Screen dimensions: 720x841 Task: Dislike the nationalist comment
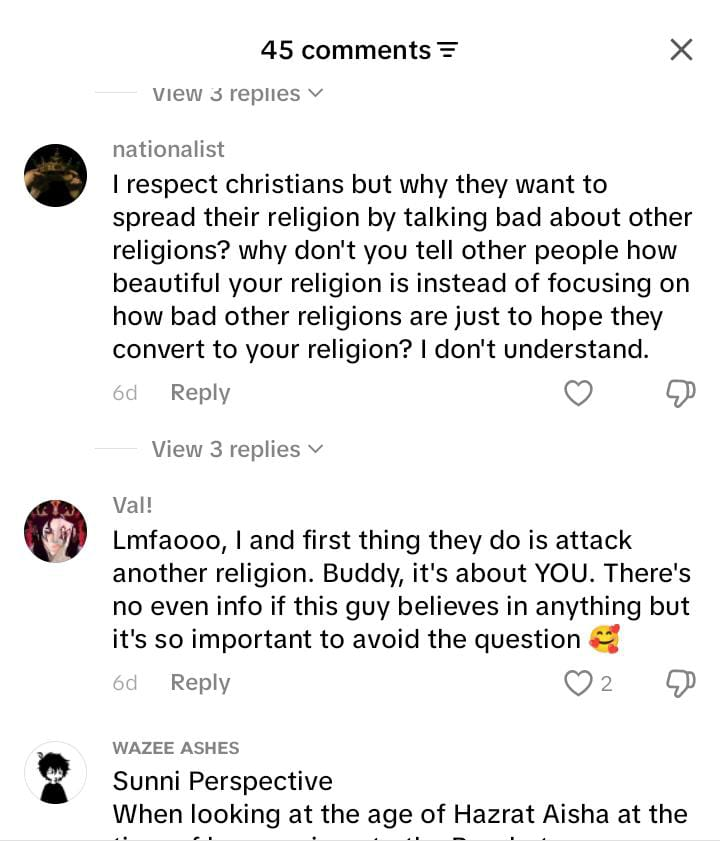pyautogui.click(x=680, y=393)
